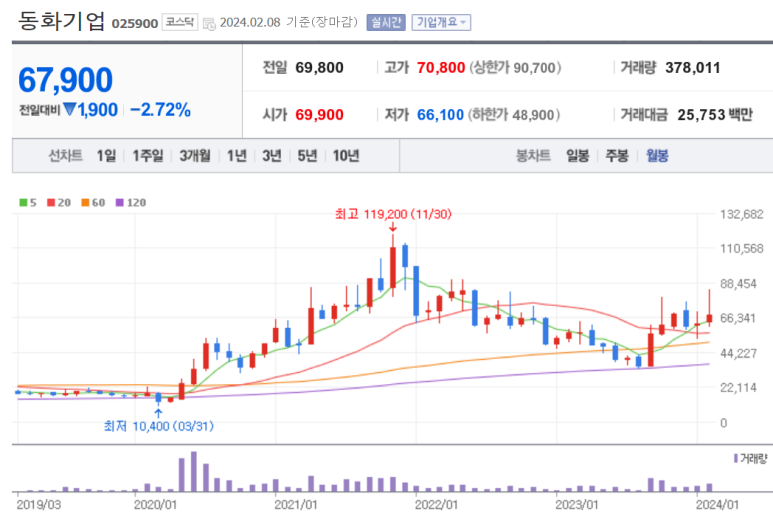
Task: Select the 3년 line chart tab
Action: pyautogui.click(x=272, y=156)
